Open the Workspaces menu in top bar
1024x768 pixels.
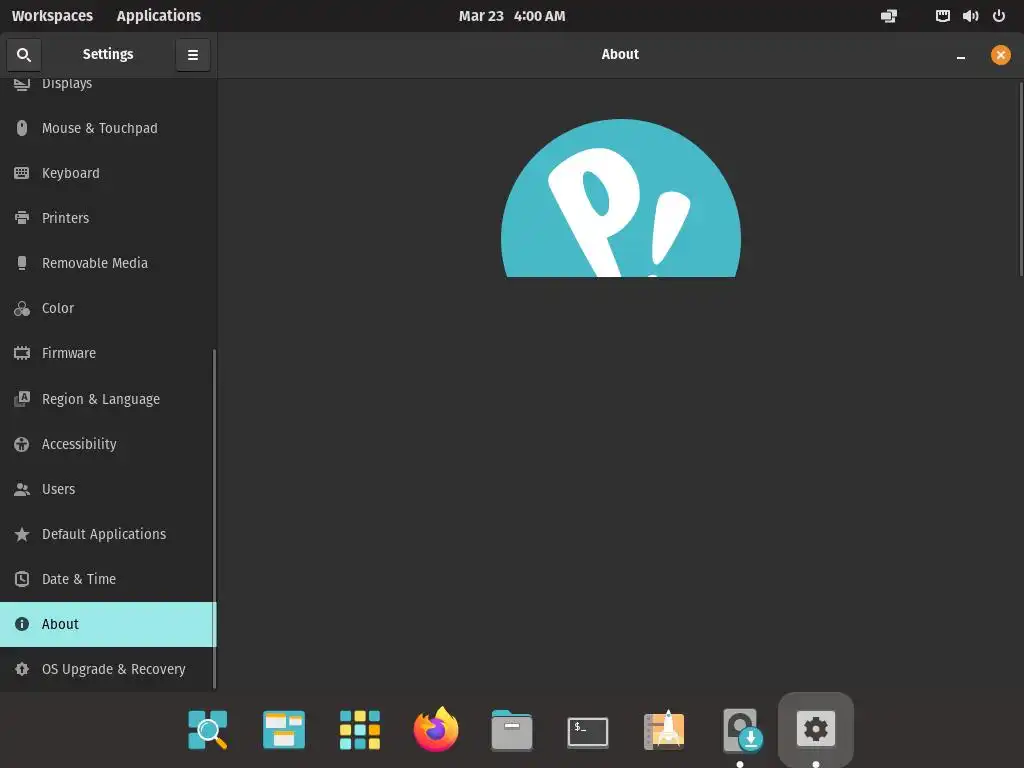tap(52, 16)
